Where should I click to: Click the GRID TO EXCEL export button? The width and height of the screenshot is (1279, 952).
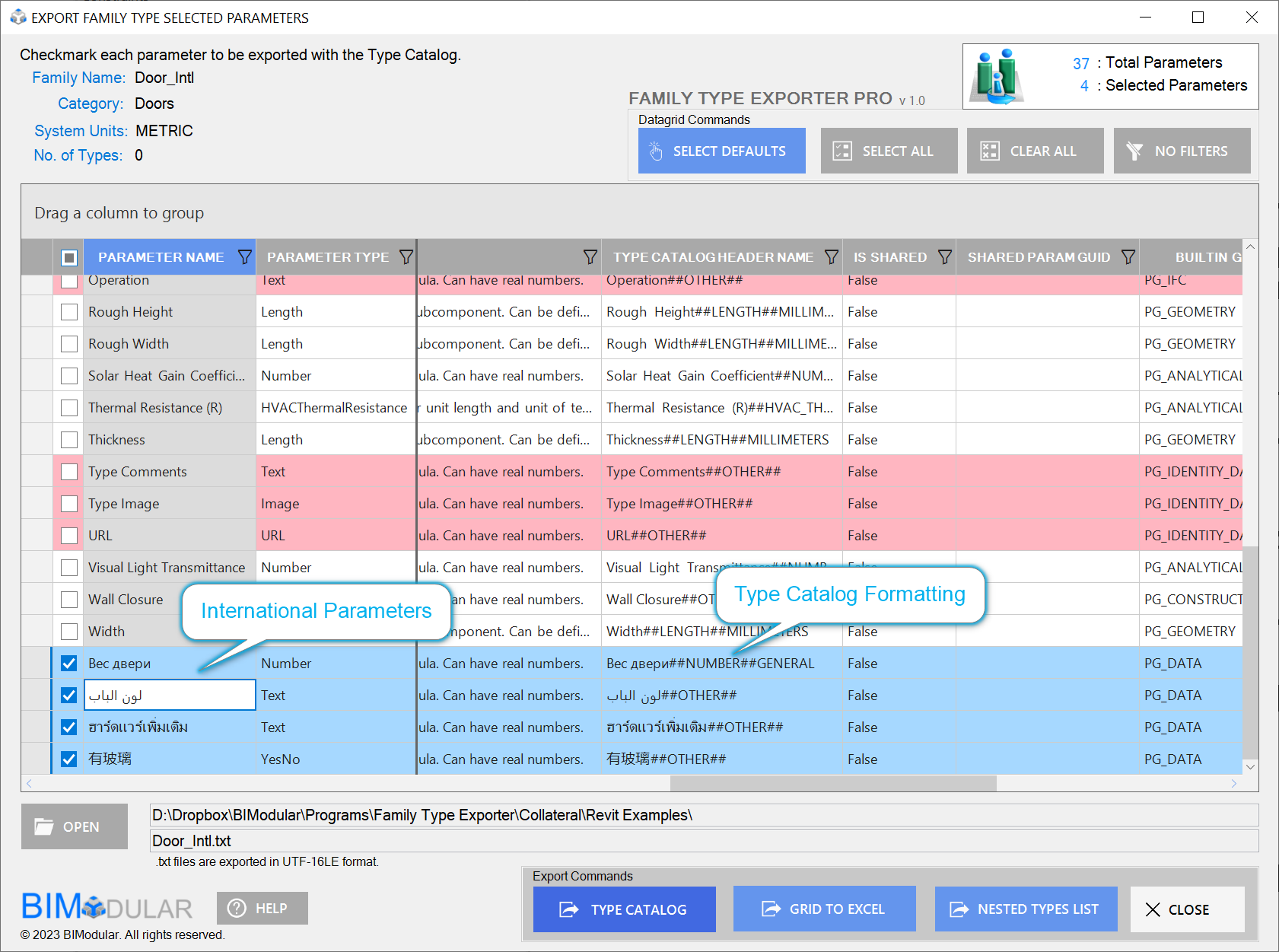[x=824, y=909]
